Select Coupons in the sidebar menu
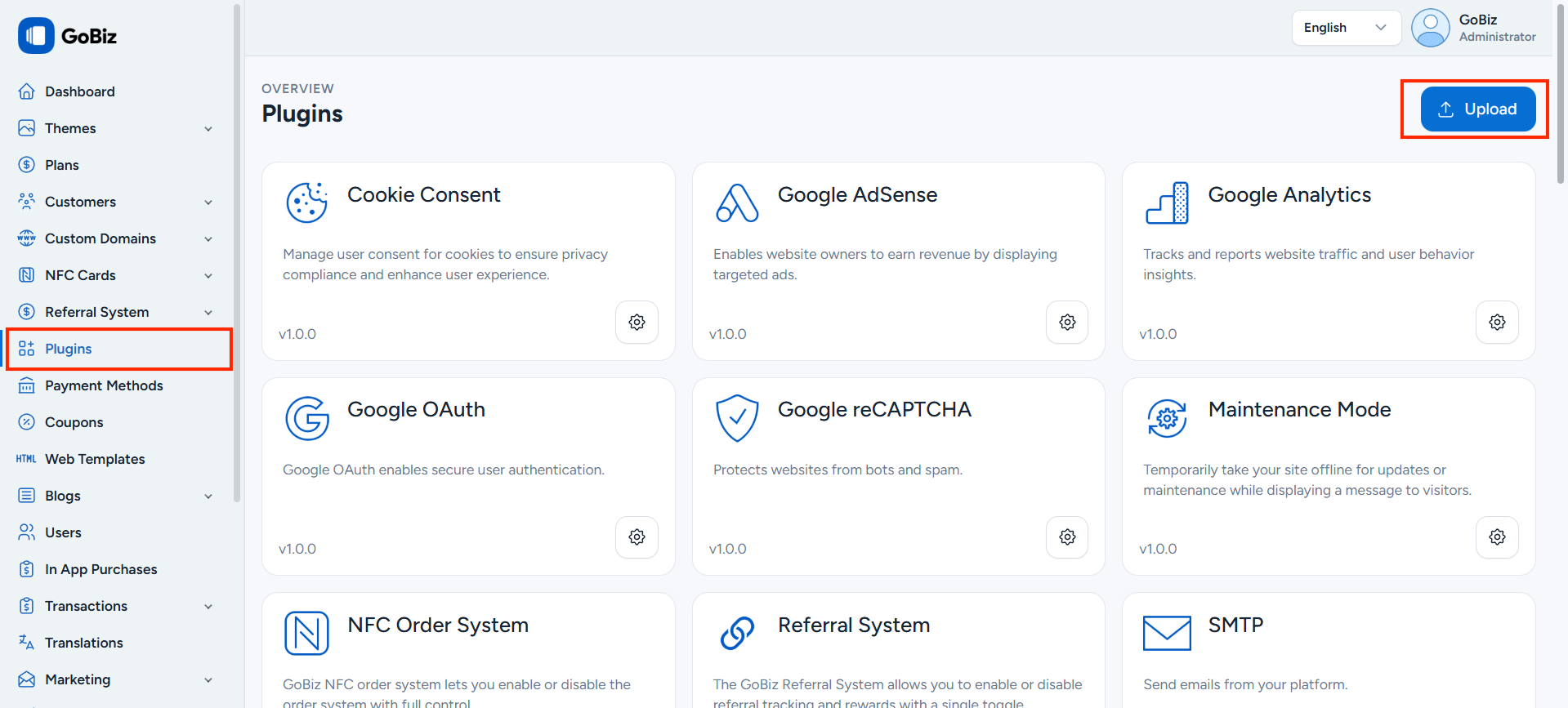Image resolution: width=1568 pixels, height=708 pixels. click(74, 422)
